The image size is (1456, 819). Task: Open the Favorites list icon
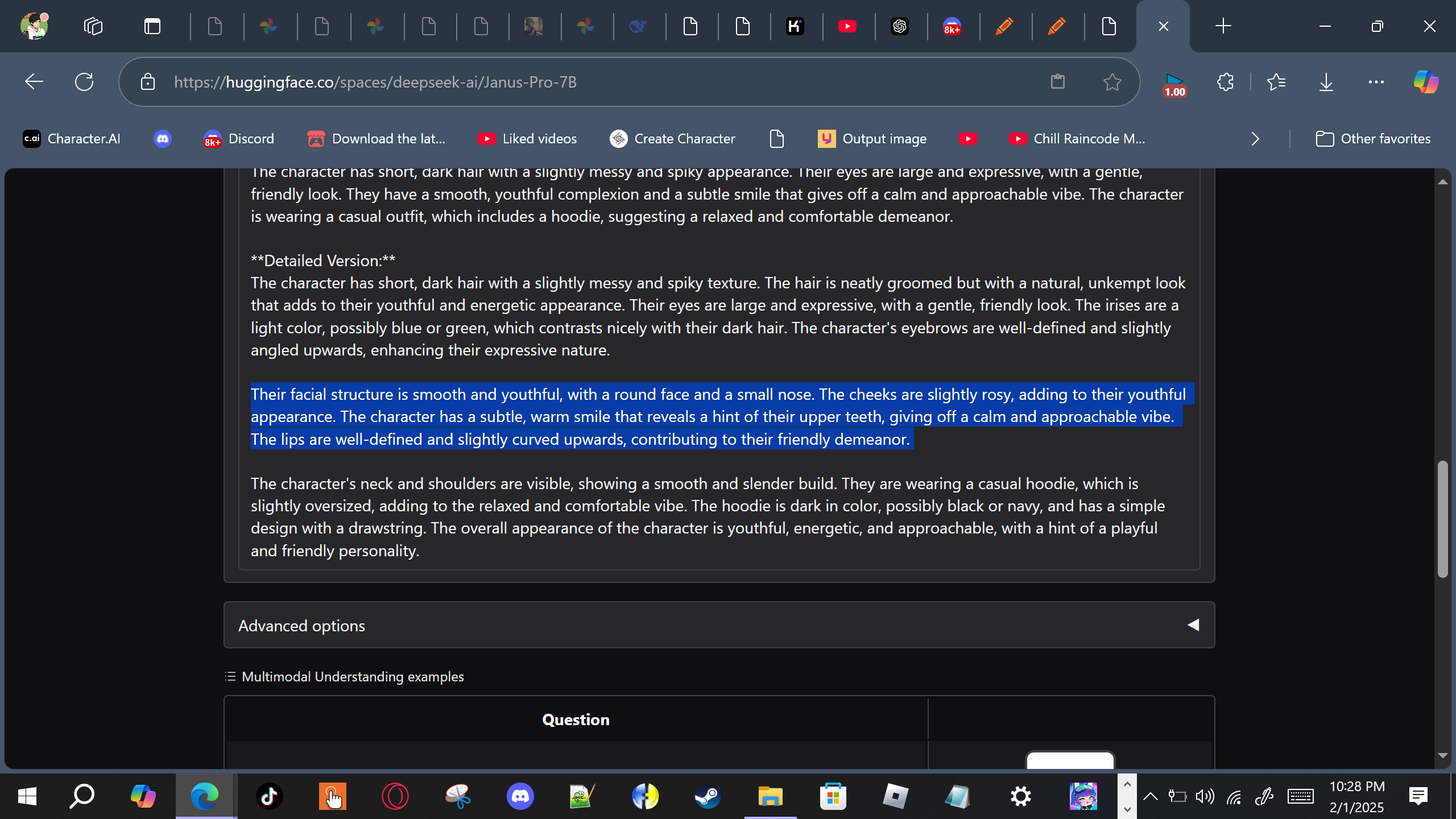(1276, 82)
